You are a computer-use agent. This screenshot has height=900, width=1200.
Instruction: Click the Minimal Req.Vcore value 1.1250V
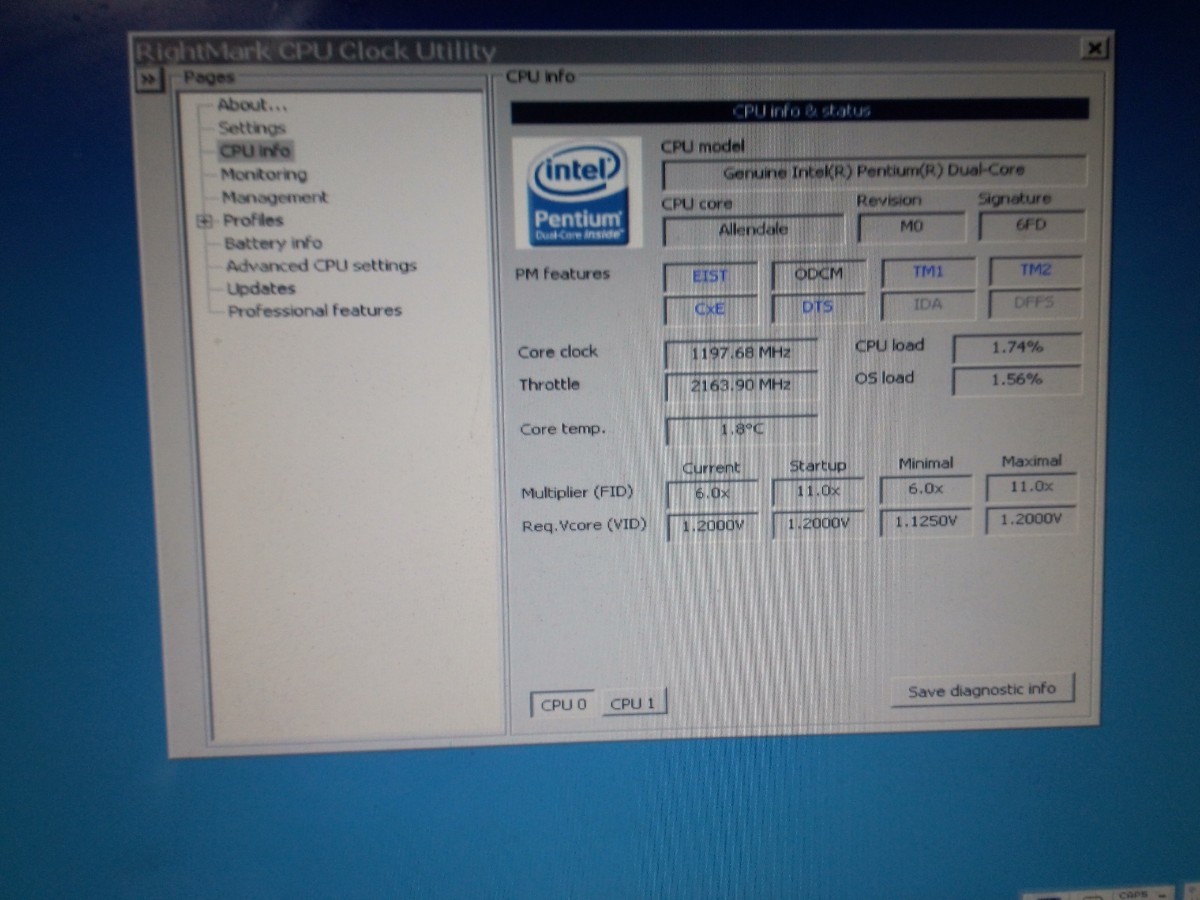925,522
